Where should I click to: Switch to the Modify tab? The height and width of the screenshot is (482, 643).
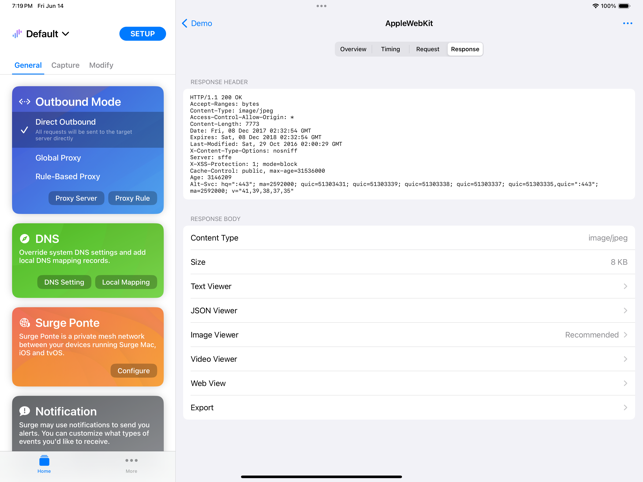[x=101, y=65]
